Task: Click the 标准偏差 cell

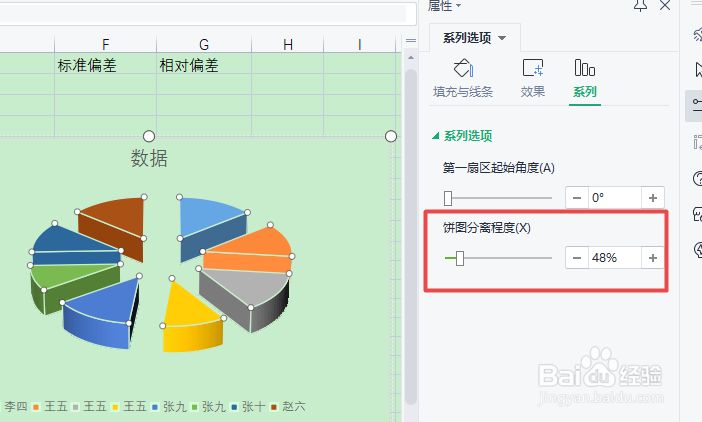Action: tap(106, 65)
